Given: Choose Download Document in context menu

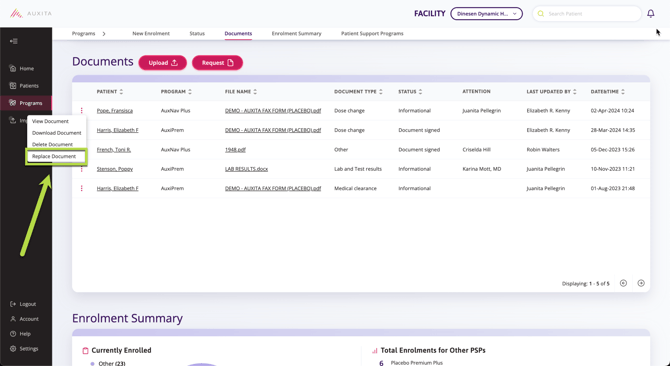Looking at the screenshot, I should [x=56, y=133].
